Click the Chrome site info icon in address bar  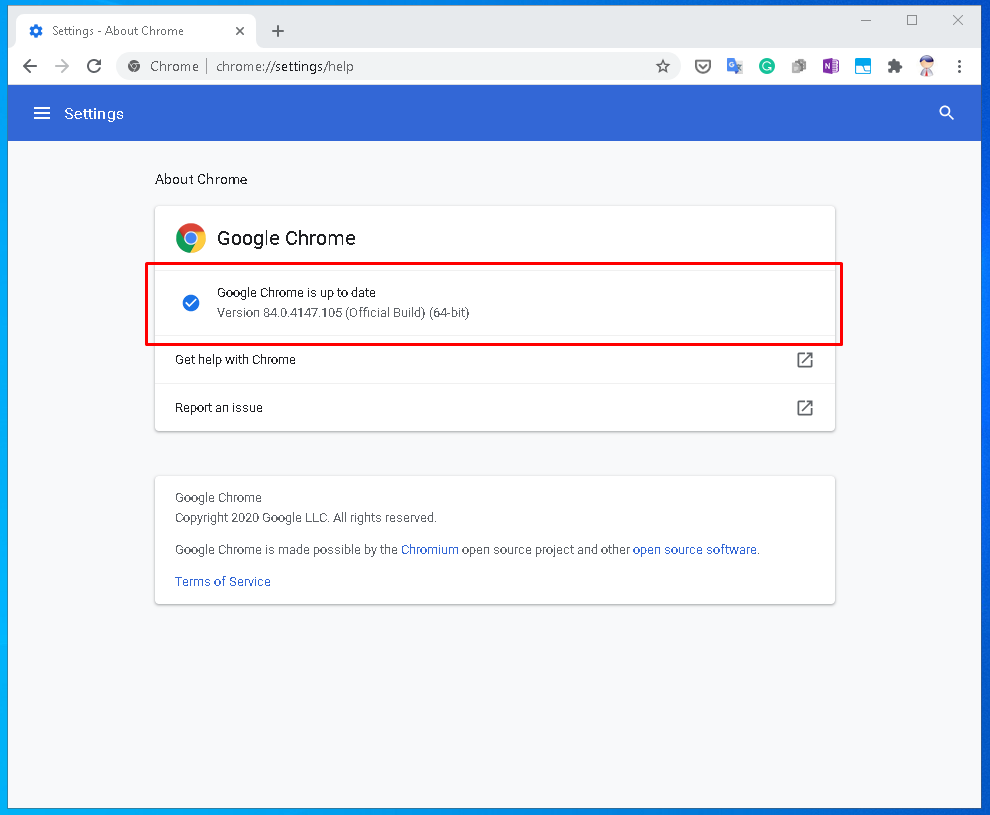click(134, 66)
